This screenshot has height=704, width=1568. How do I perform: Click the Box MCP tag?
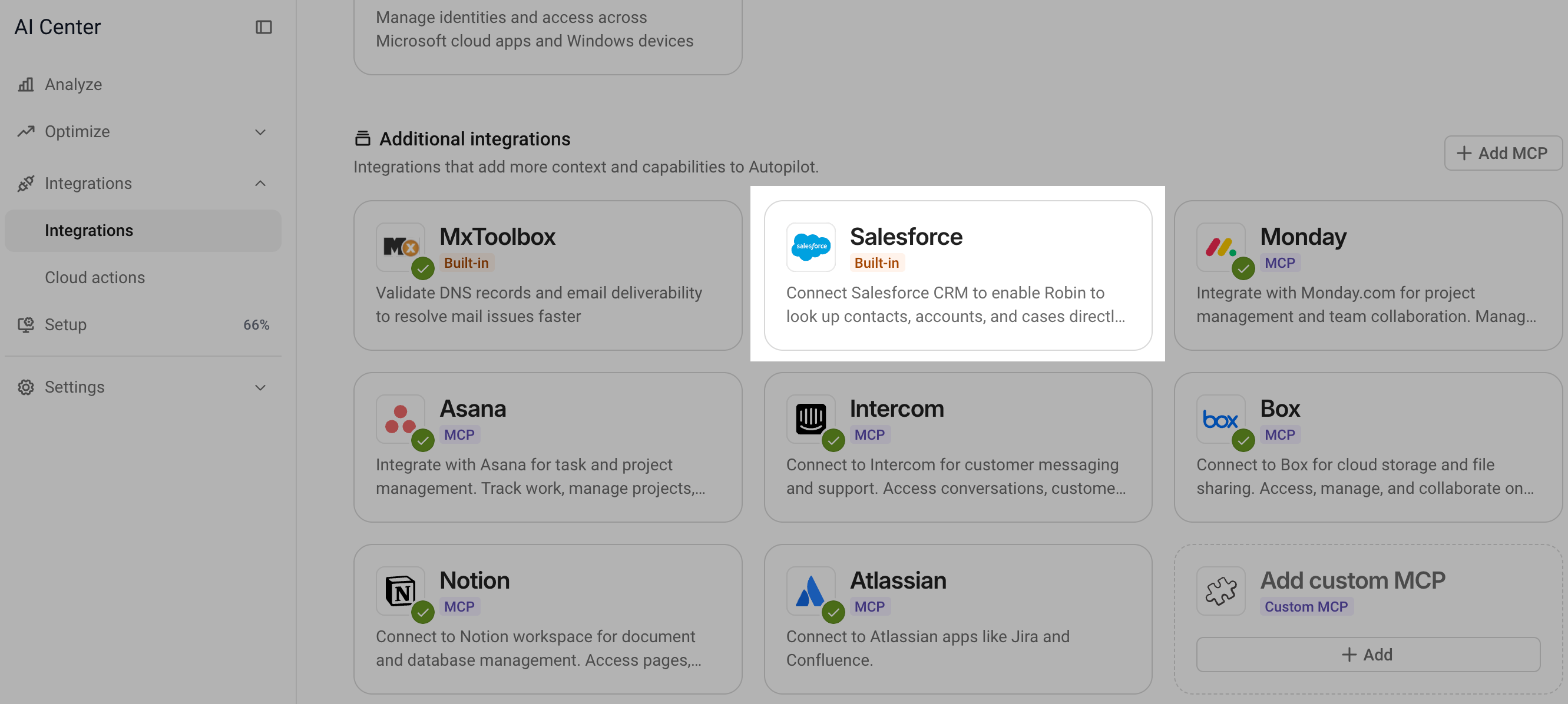click(1279, 435)
